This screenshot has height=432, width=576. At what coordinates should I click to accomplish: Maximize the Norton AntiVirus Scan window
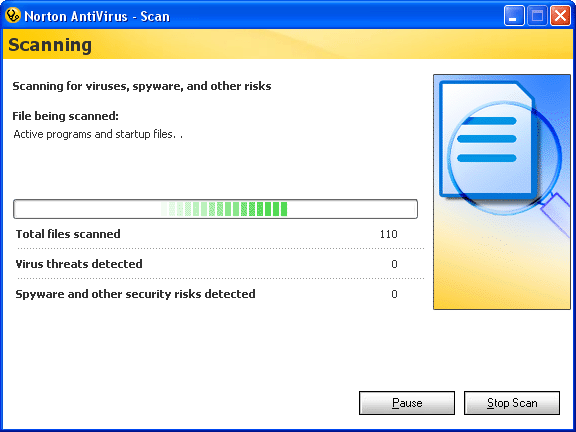coord(537,16)
